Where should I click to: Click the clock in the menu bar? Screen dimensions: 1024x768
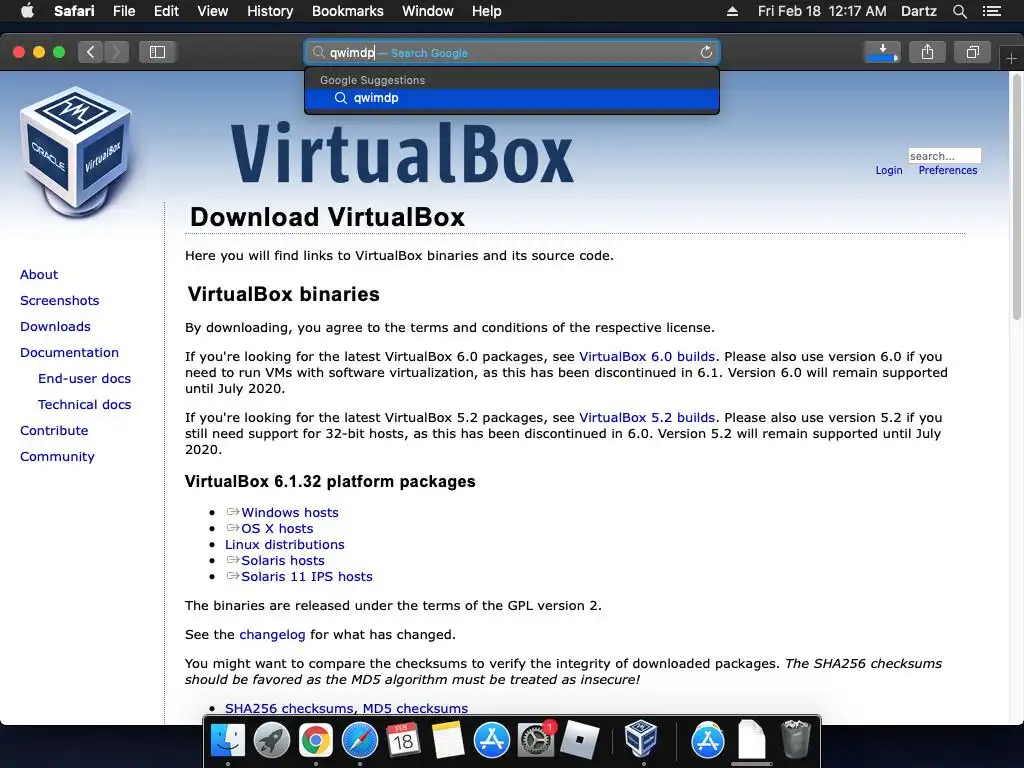822,11
